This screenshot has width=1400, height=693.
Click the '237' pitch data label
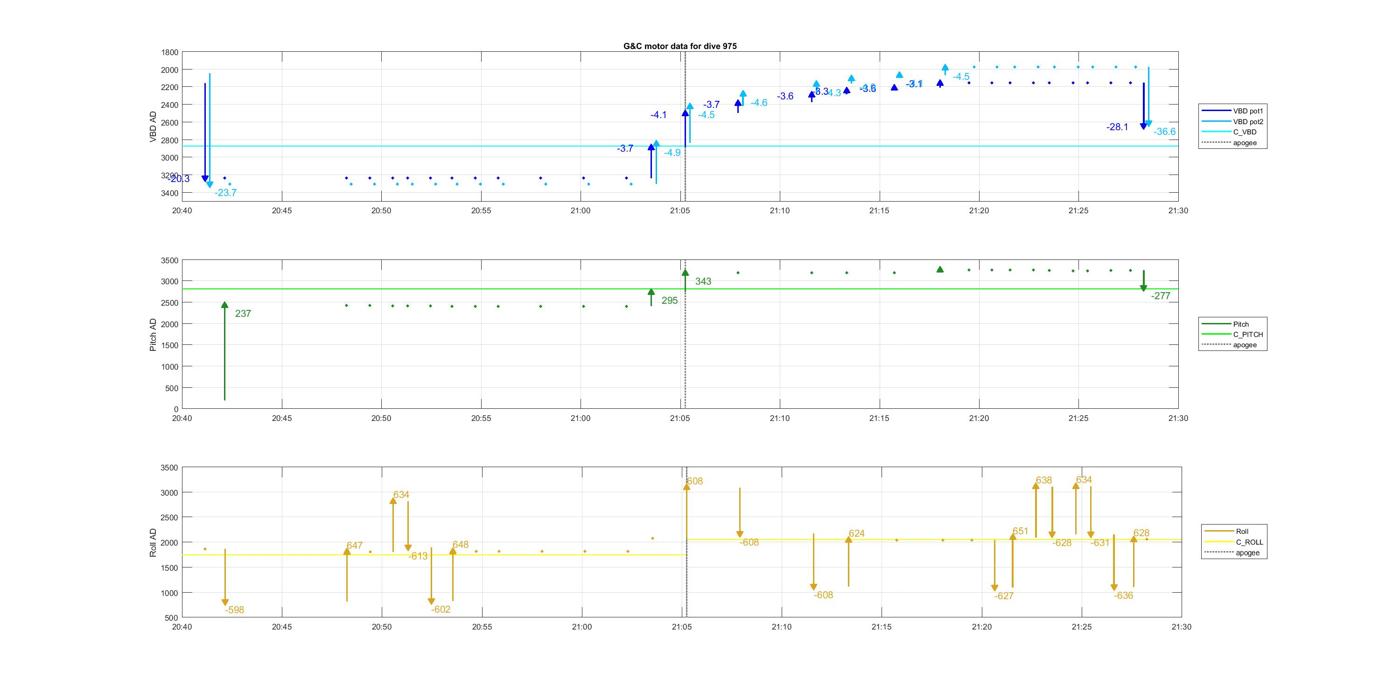243,314
